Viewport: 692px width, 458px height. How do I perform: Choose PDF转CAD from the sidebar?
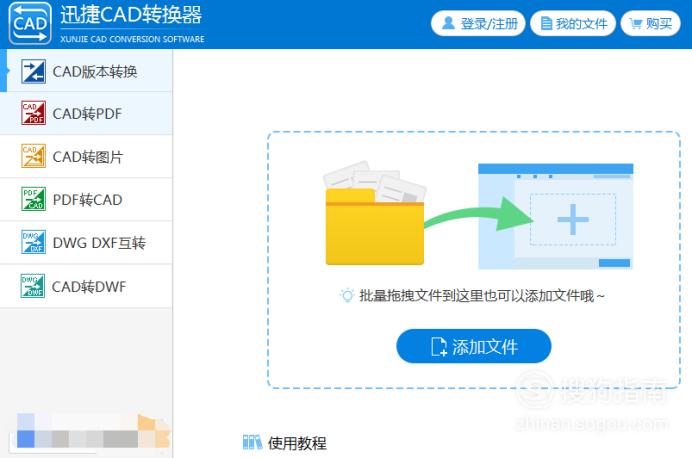(x=86, y=199)
